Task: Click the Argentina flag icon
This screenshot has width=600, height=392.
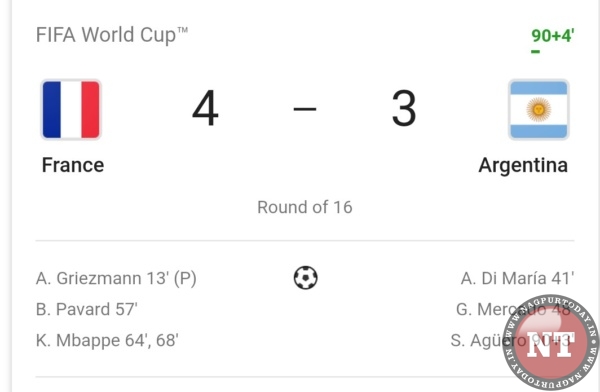Action: [539, 109]
